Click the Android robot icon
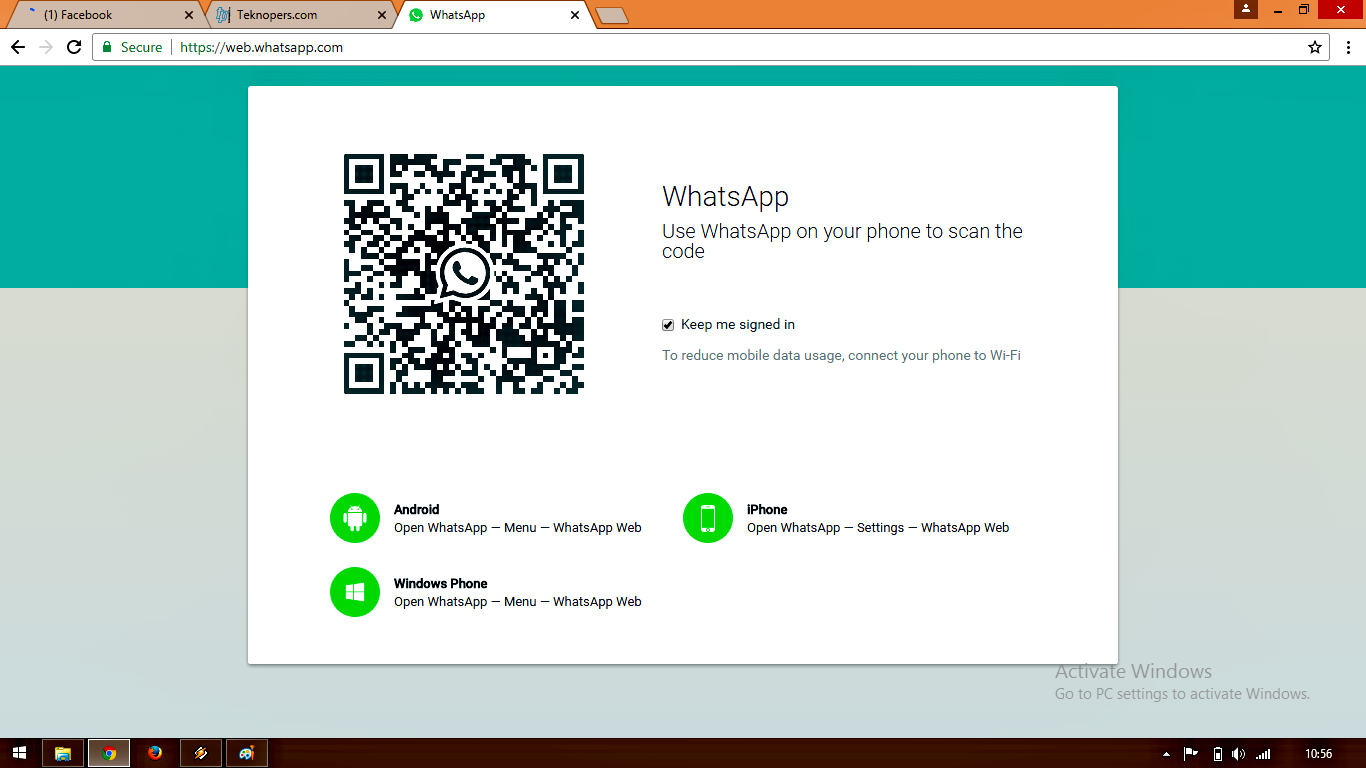This screenshot has width=1366, height=768. pyautogui.click(x=355, y=518)
